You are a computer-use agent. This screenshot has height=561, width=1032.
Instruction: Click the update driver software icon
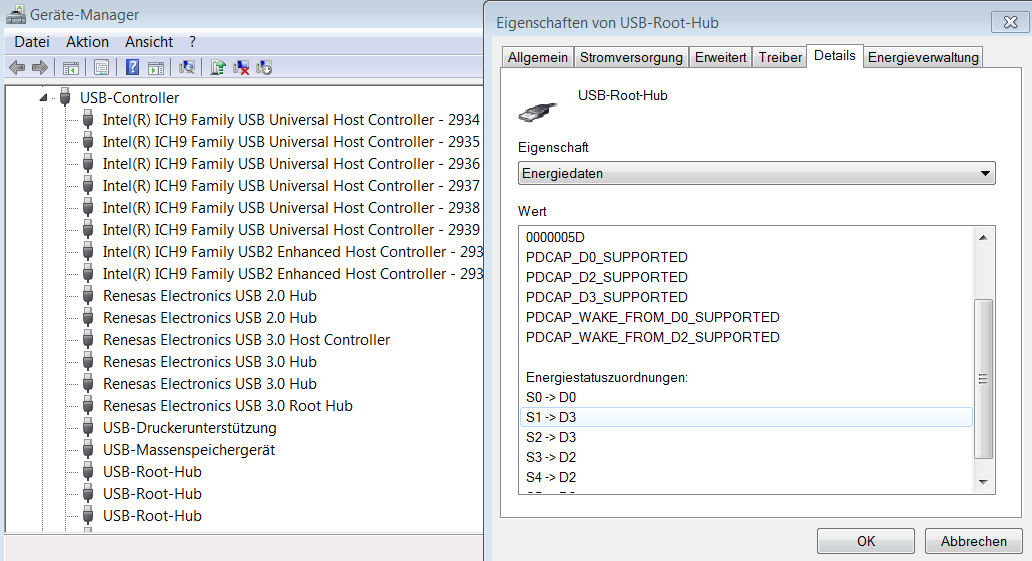[x=218, y=67]
